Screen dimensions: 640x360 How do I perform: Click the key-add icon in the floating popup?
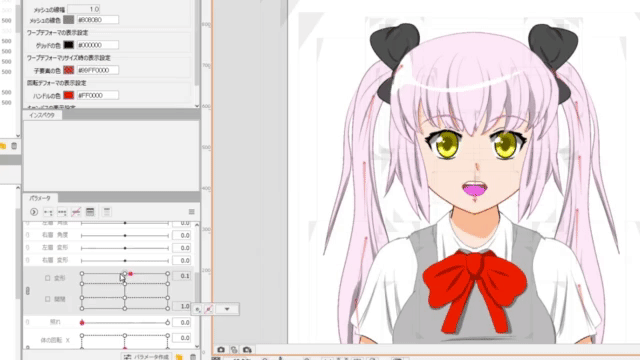pos(198,309)
